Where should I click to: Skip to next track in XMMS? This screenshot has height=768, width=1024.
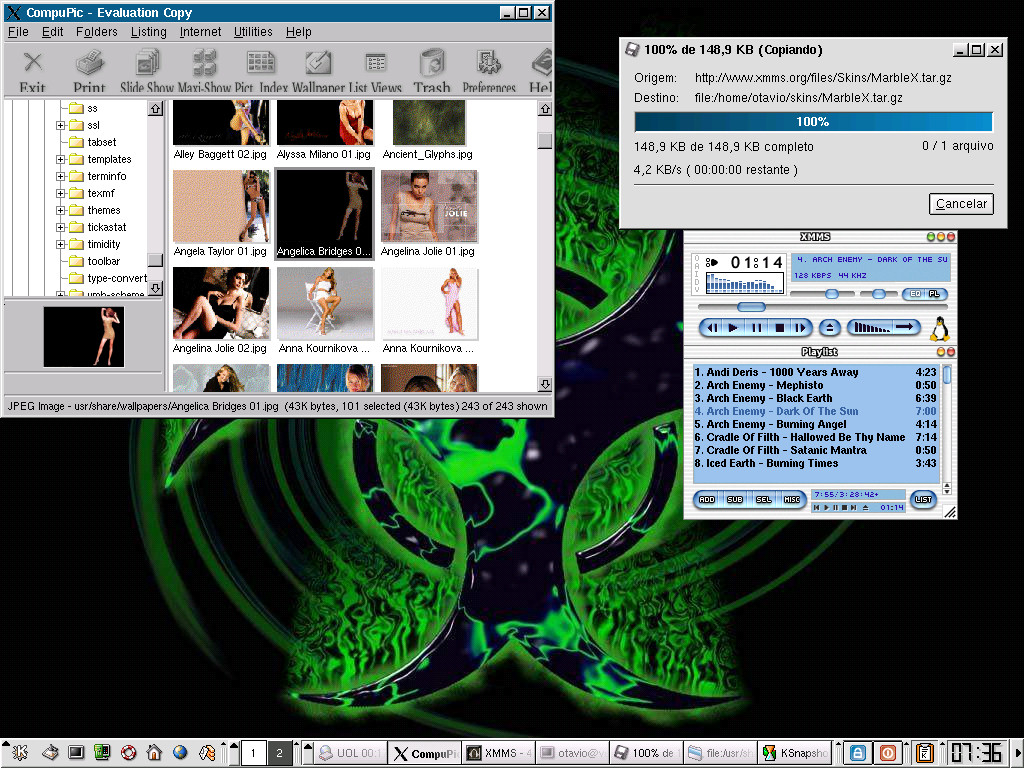(x=800, y=328)
